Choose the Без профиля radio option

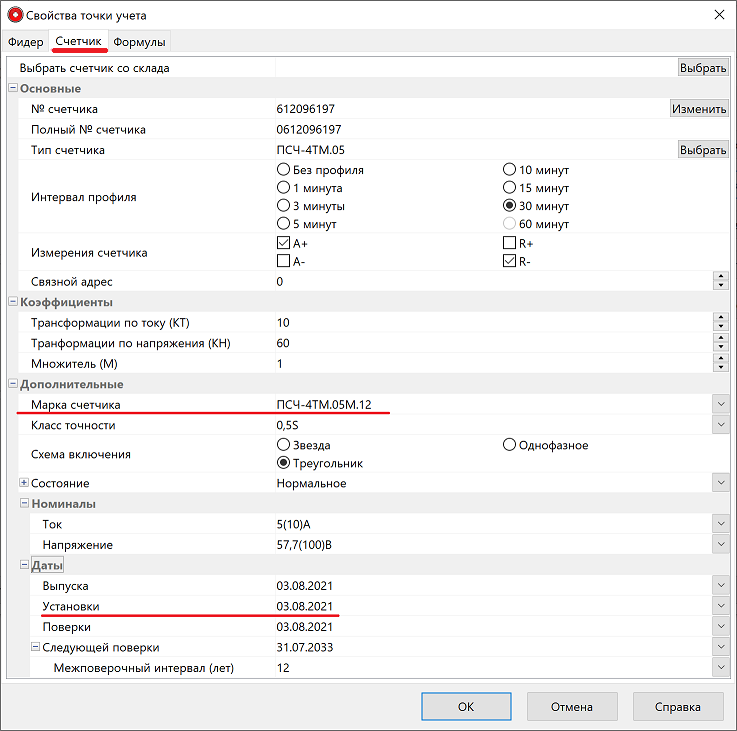tap(284, 170)
